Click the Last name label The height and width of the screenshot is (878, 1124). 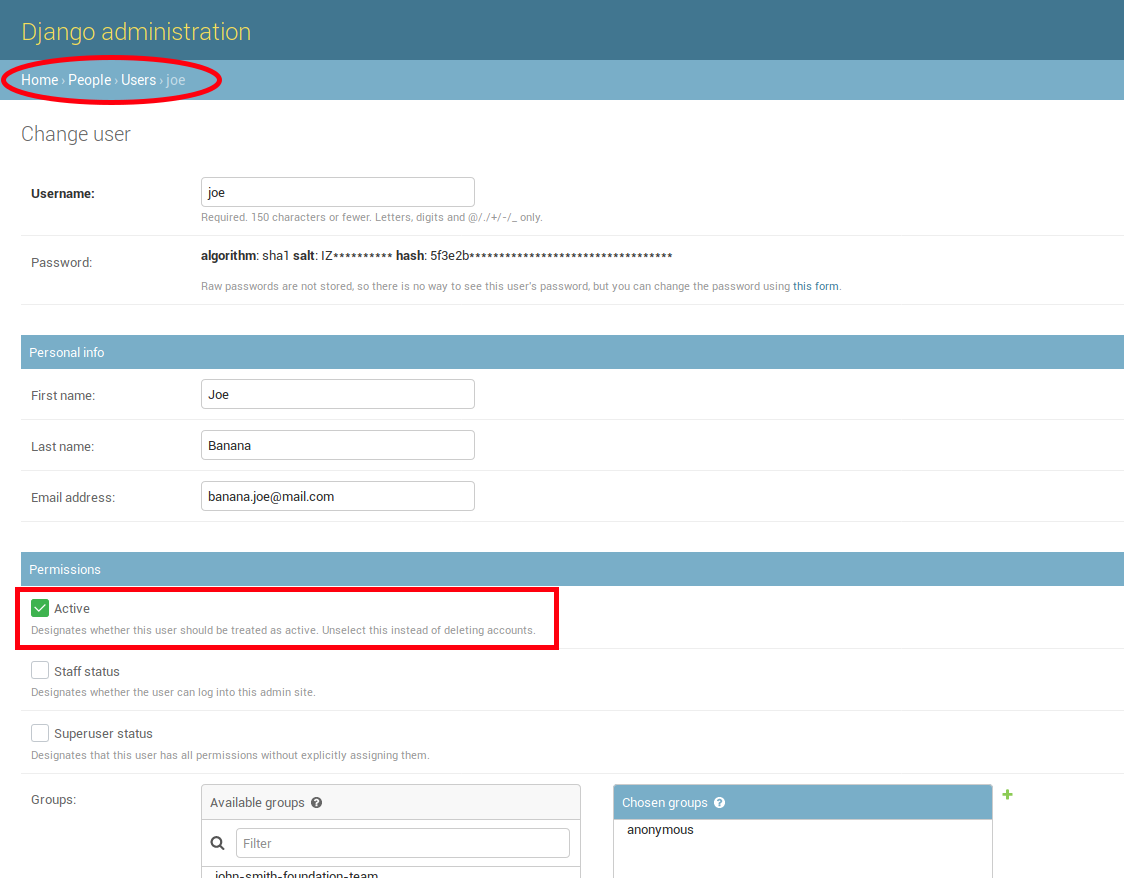coord(62,447)
